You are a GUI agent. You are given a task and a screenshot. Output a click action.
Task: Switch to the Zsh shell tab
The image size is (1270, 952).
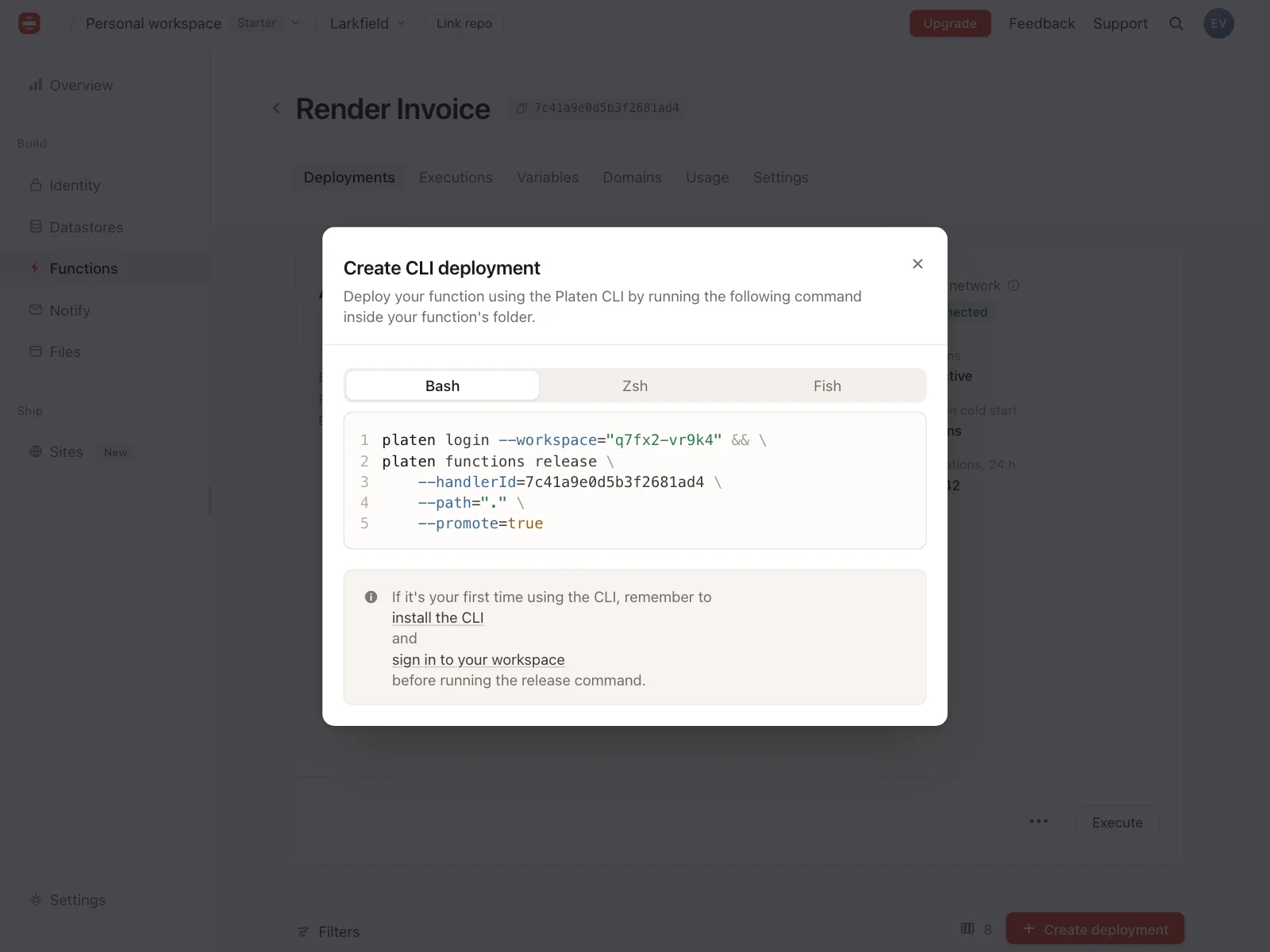(x=635, y=386)
